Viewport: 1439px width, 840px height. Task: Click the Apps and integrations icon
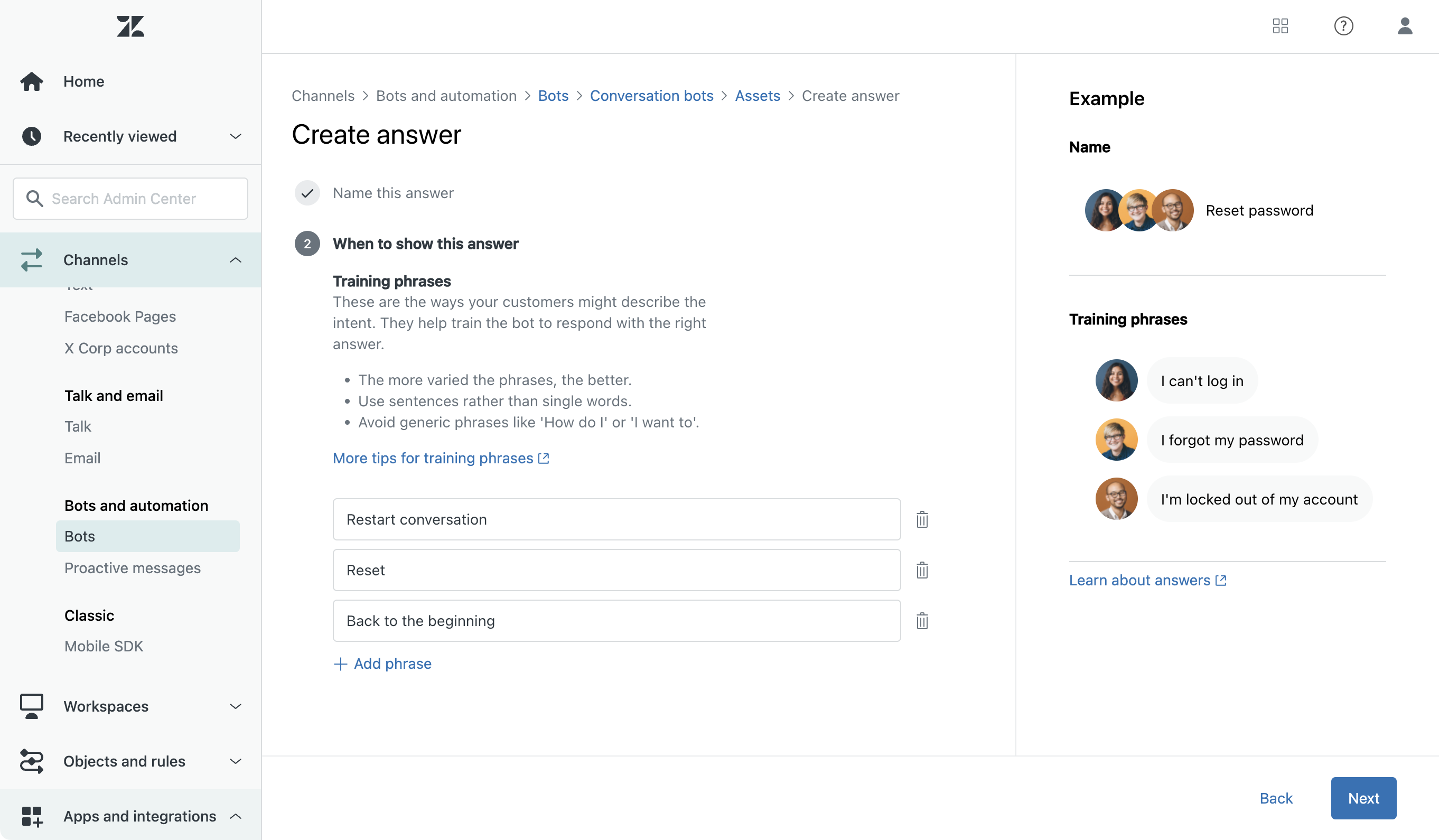point(32,816)
